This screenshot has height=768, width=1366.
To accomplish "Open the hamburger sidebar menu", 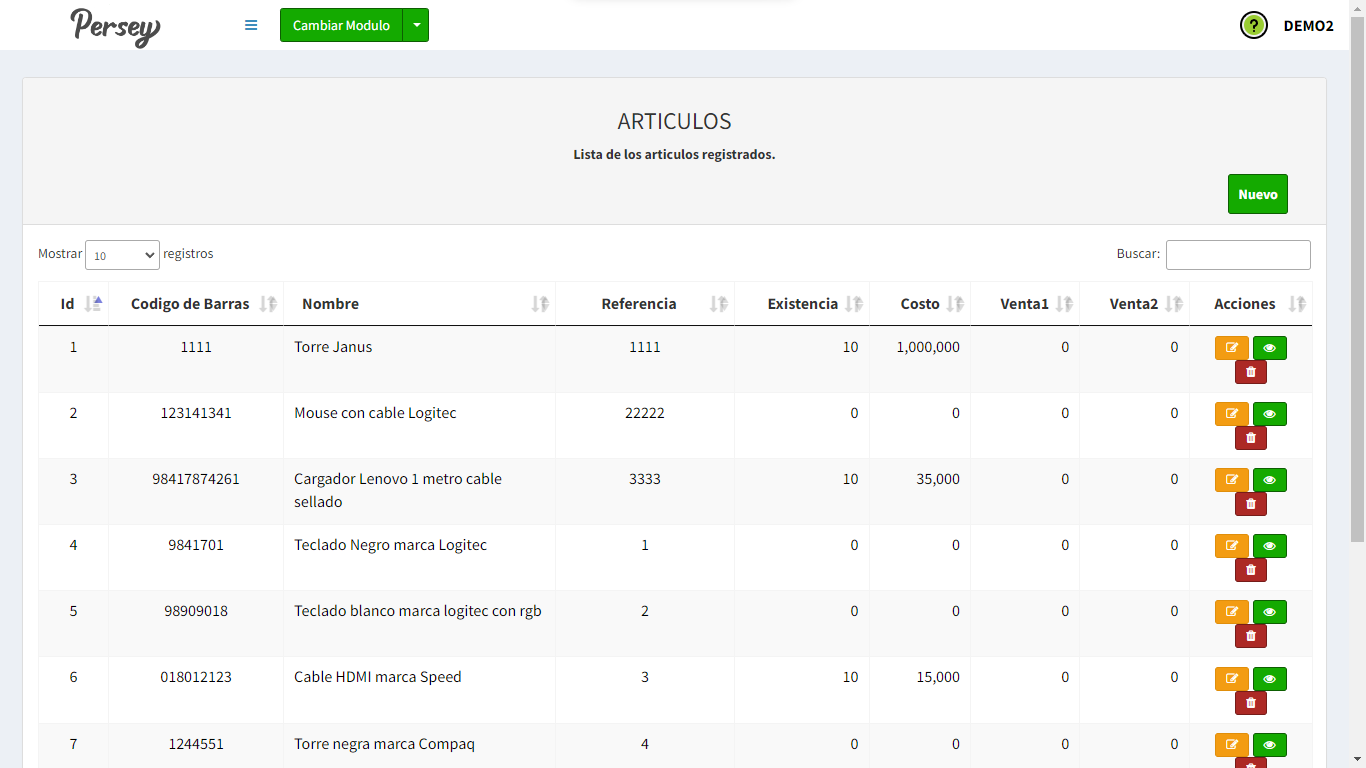I will tap(251, 25).
